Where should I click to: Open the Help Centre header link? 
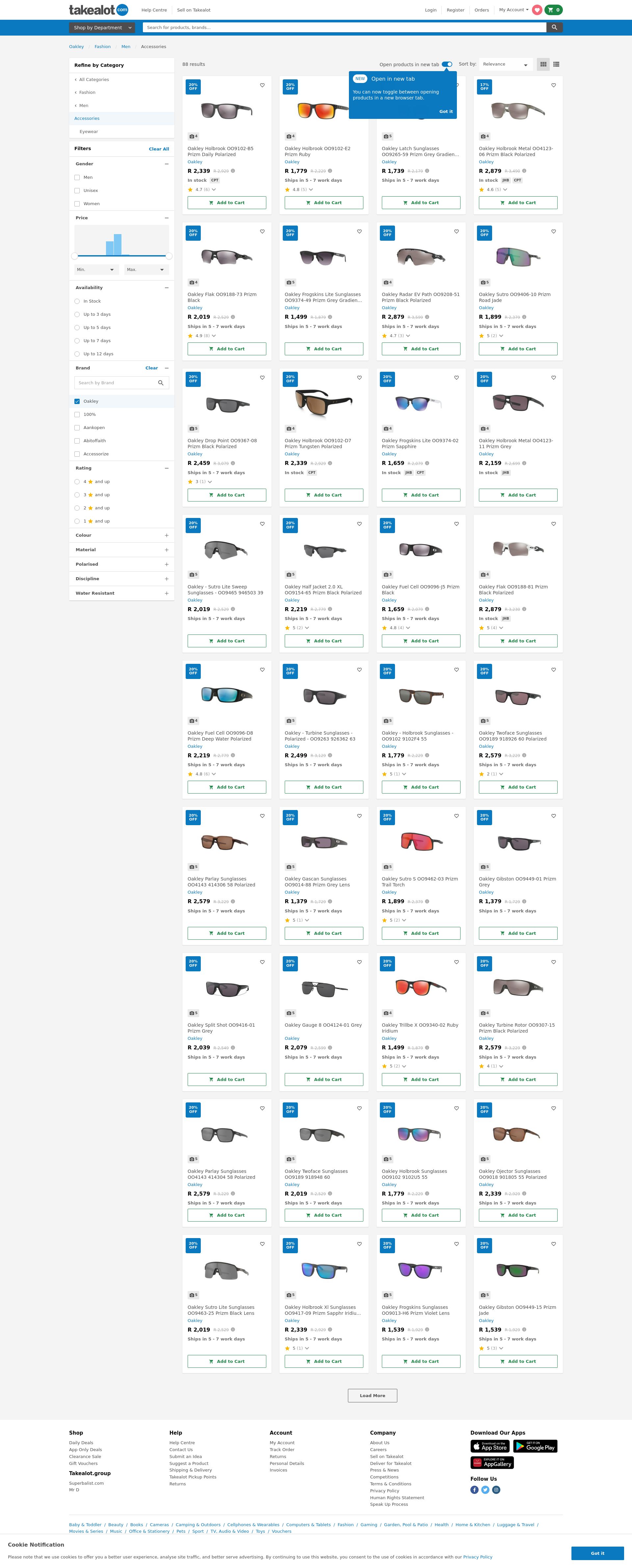pos(154,10)
